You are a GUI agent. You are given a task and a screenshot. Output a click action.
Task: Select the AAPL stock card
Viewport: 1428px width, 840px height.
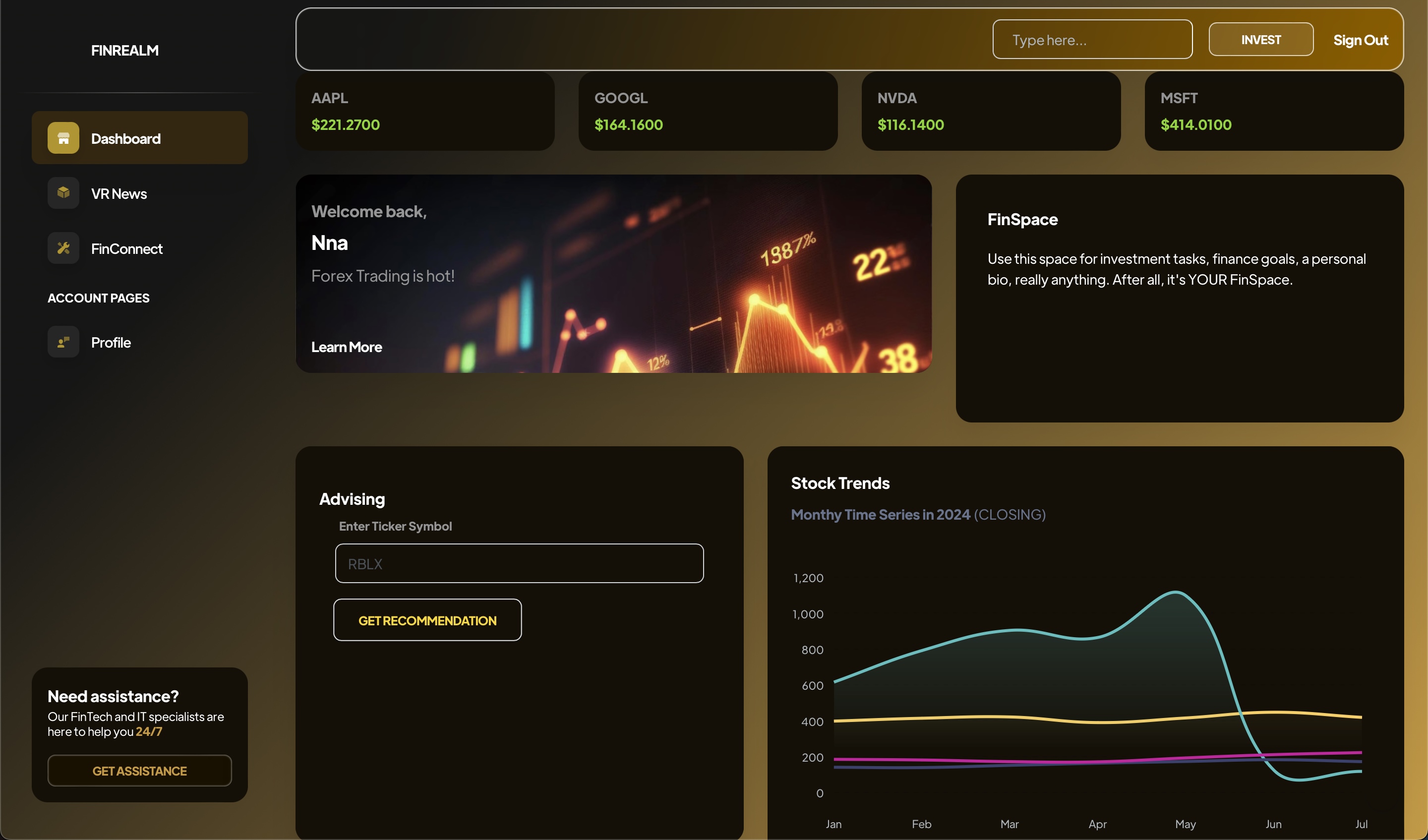click(425, 111)
